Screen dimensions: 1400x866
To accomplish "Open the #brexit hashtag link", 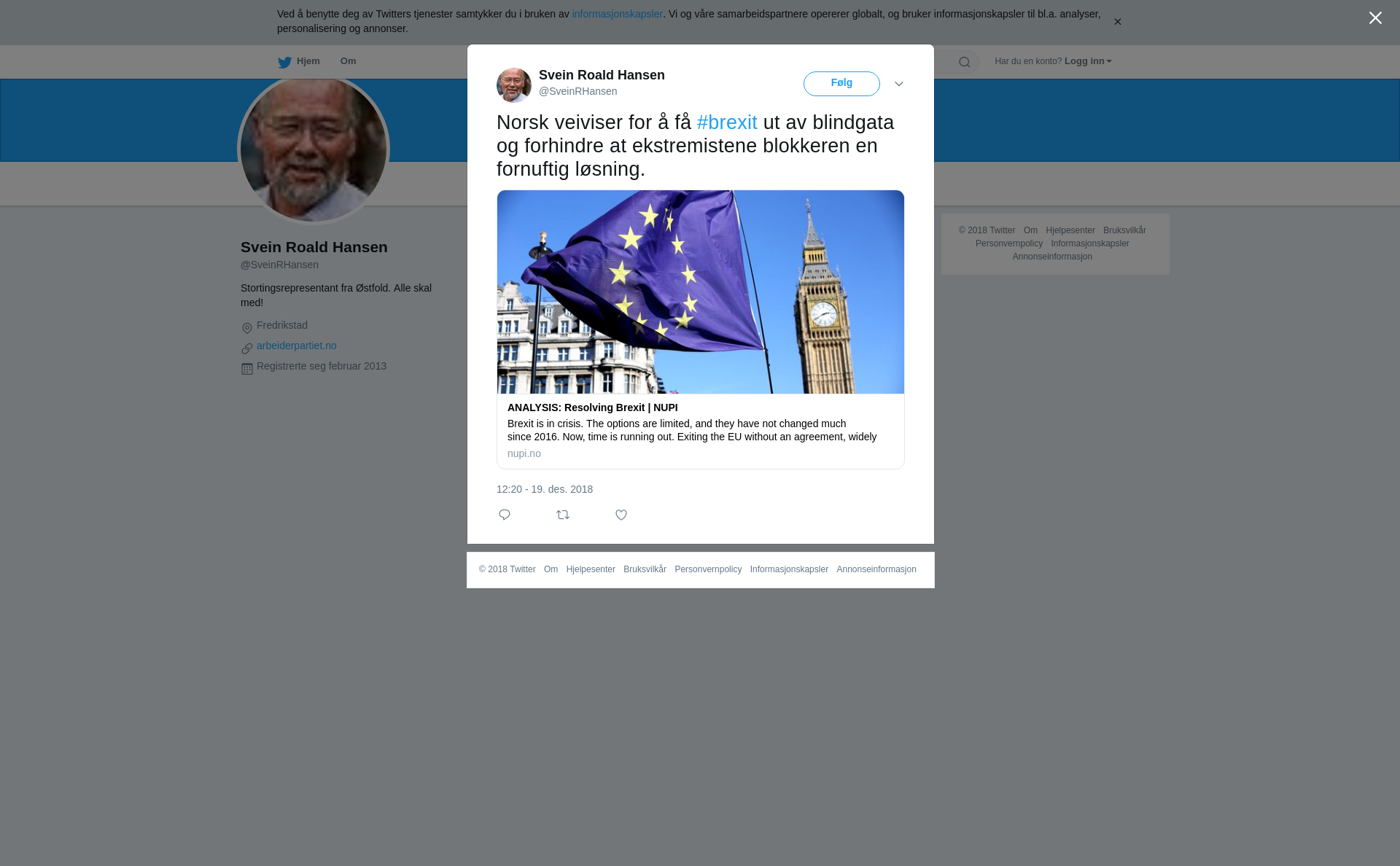I will click(x=727, y=122).
